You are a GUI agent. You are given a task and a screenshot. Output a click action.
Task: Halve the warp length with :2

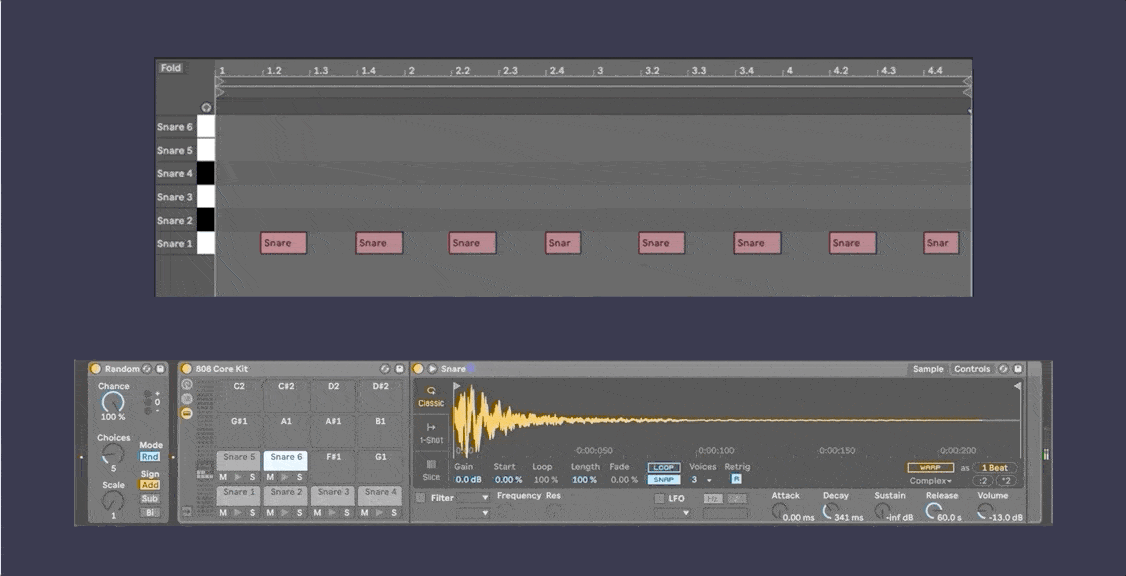982,480
